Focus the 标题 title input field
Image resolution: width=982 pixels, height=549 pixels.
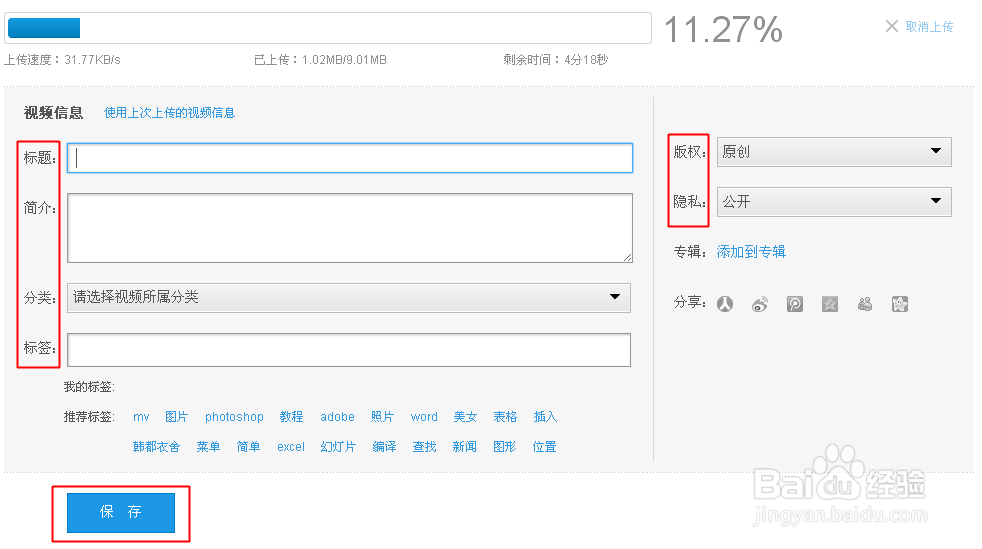(350, 158)
